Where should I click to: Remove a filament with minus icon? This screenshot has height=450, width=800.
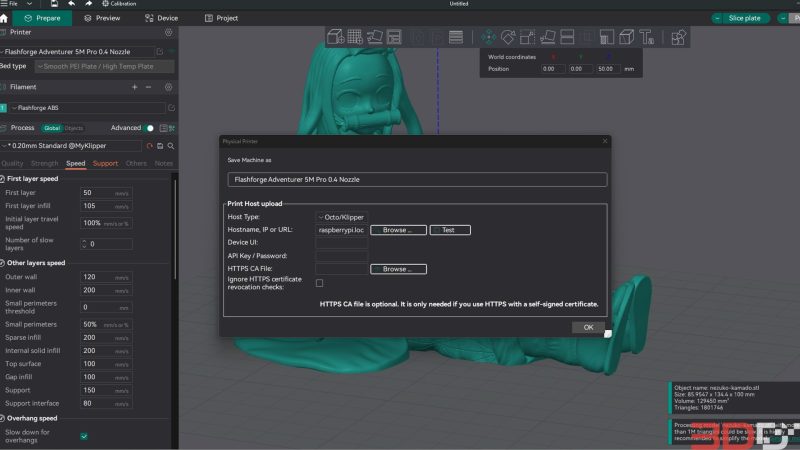(148, 87)
